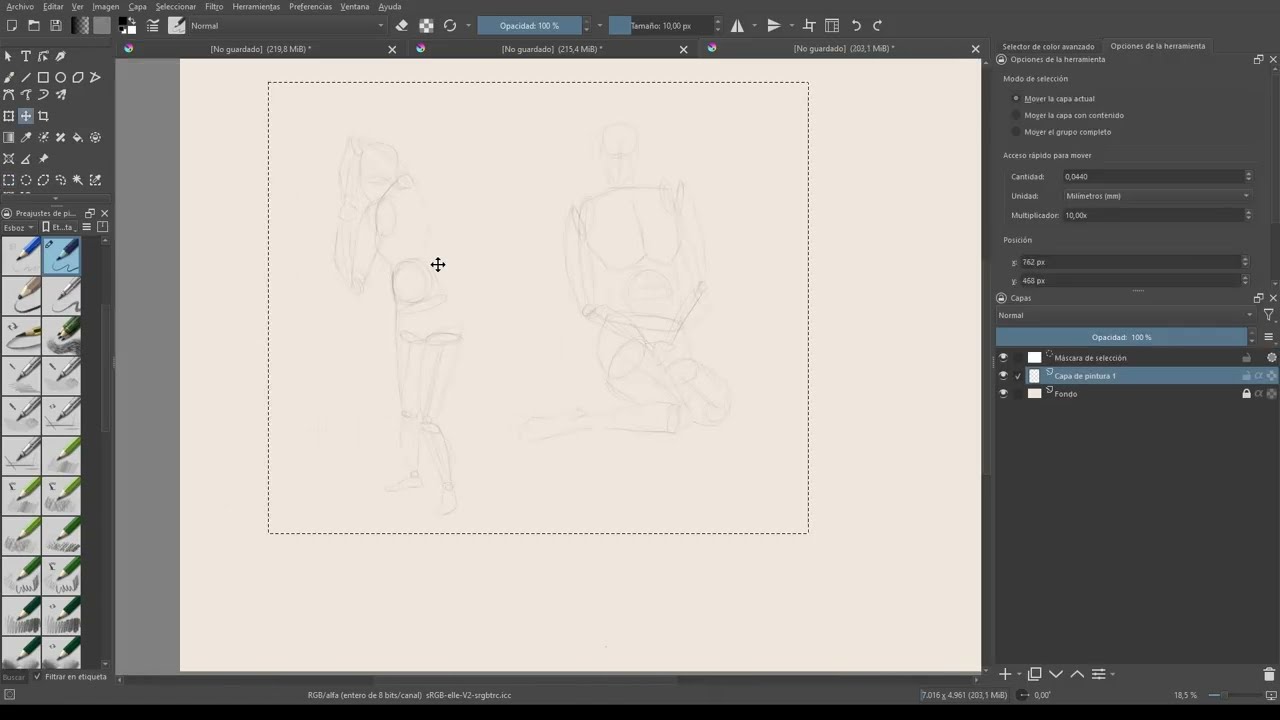The image size is (1280, 720).
Task: Select the Crop tool in toolbox
Action: [43, 116]
